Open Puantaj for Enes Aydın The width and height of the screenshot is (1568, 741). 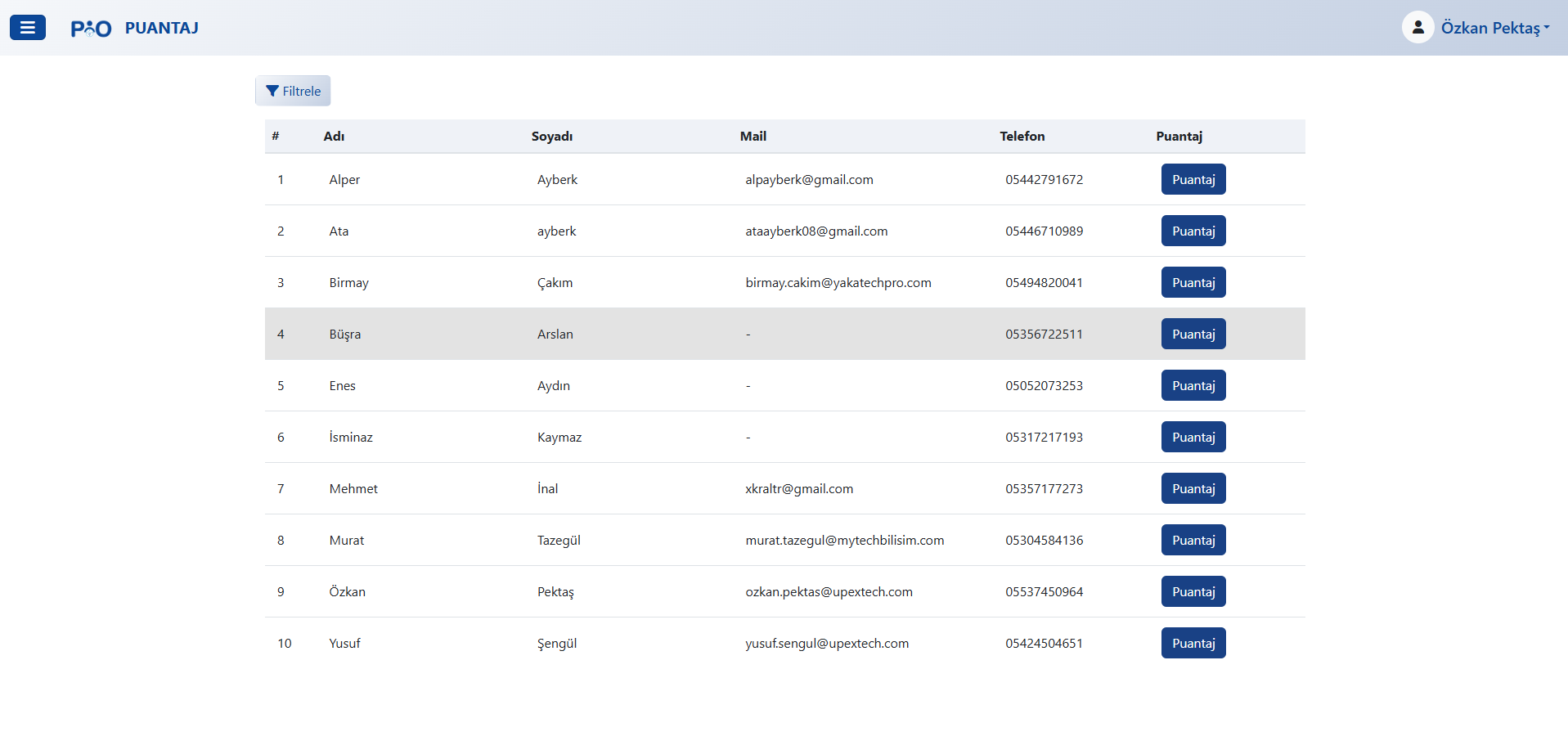[1193, 385]
